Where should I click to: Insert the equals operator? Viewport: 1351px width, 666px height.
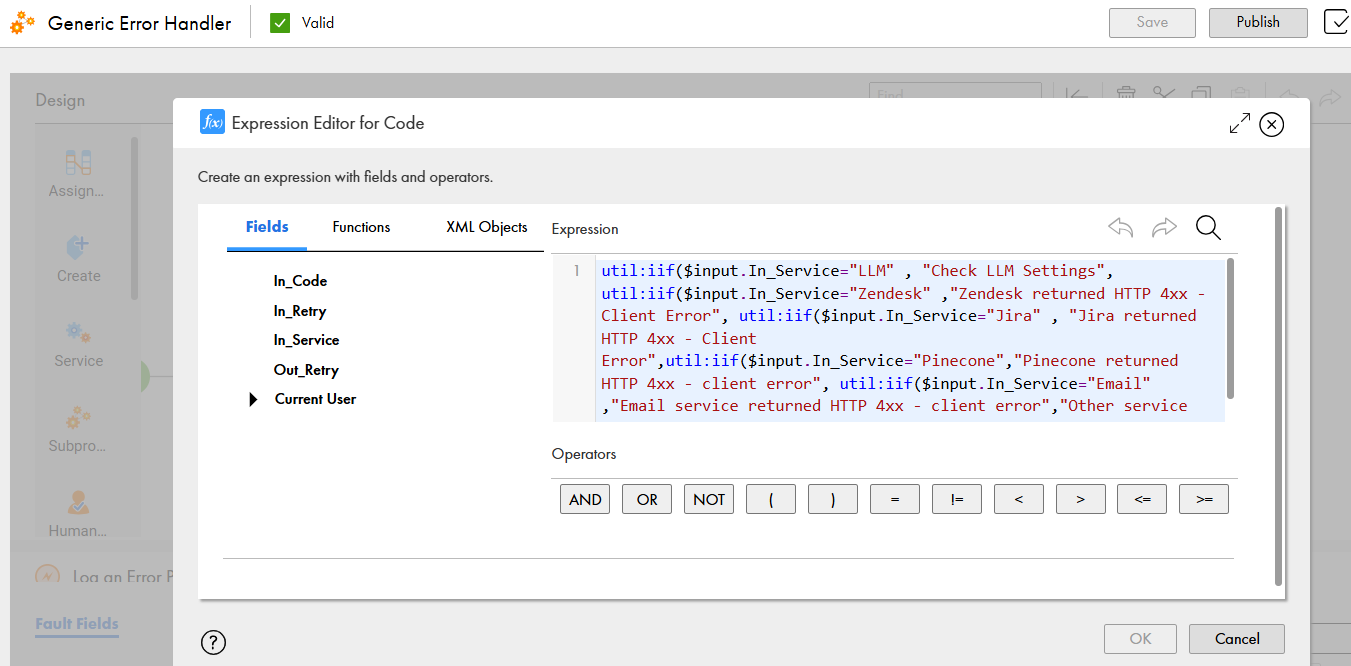click(x=895, y=499)
